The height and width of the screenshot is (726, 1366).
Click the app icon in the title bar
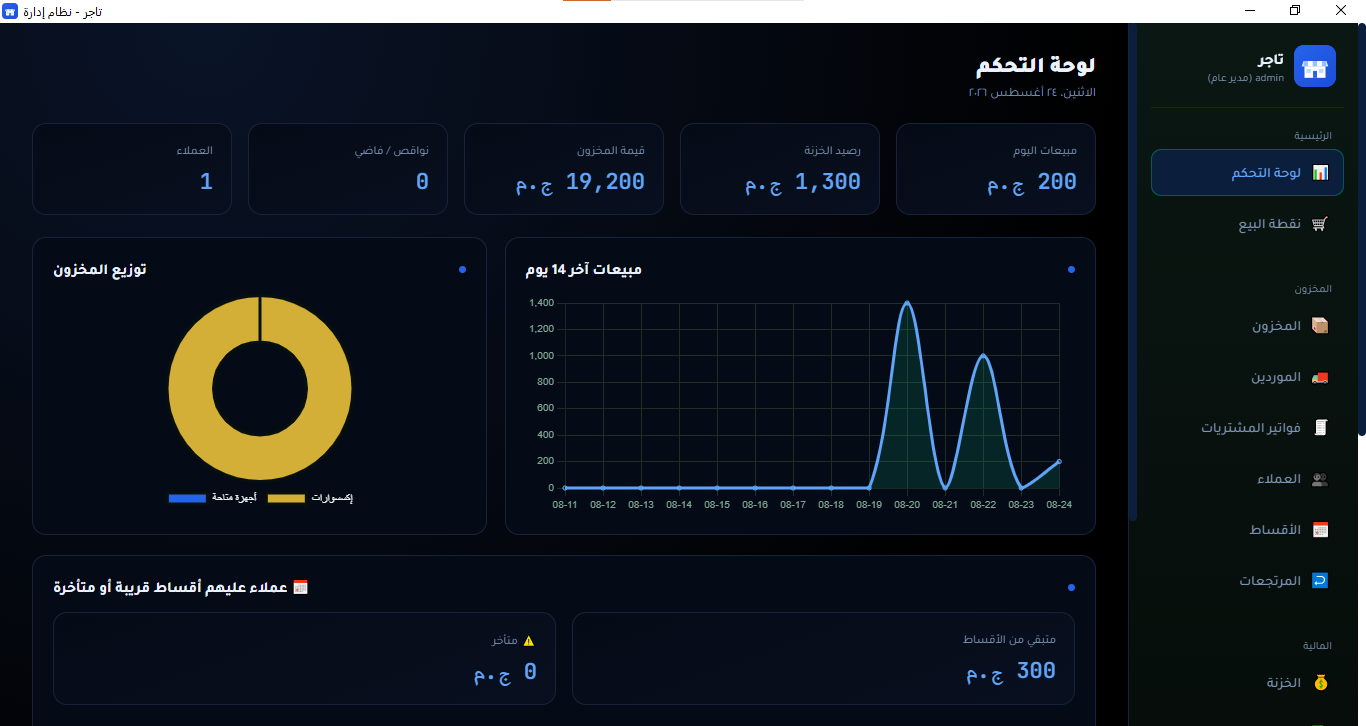tap(11, 11)
